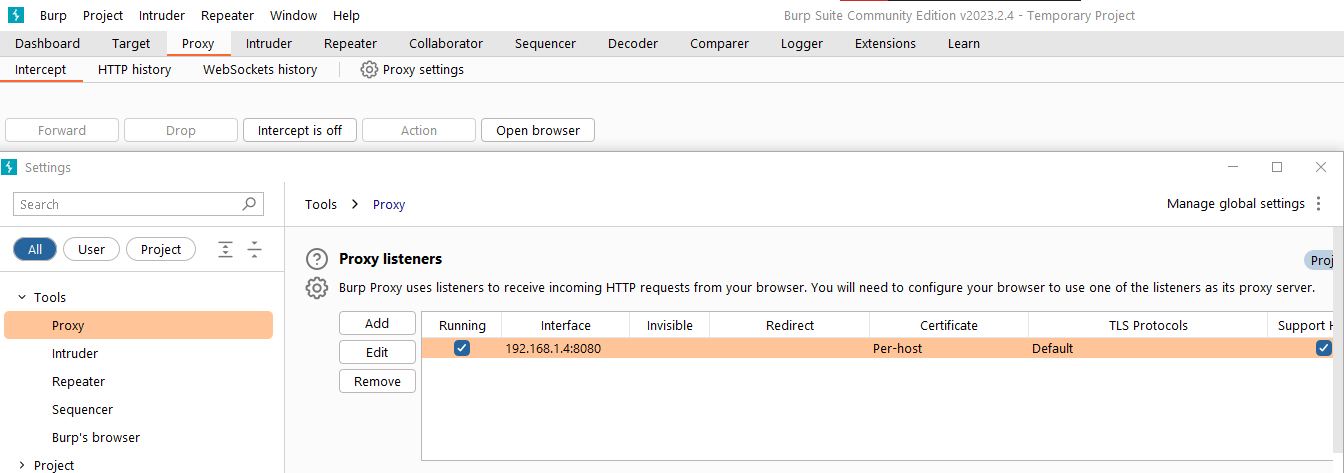The width and height of the screenshot is (1344, 473).
Task: Click the Settings search input field
Action: (x=128, y=204)
